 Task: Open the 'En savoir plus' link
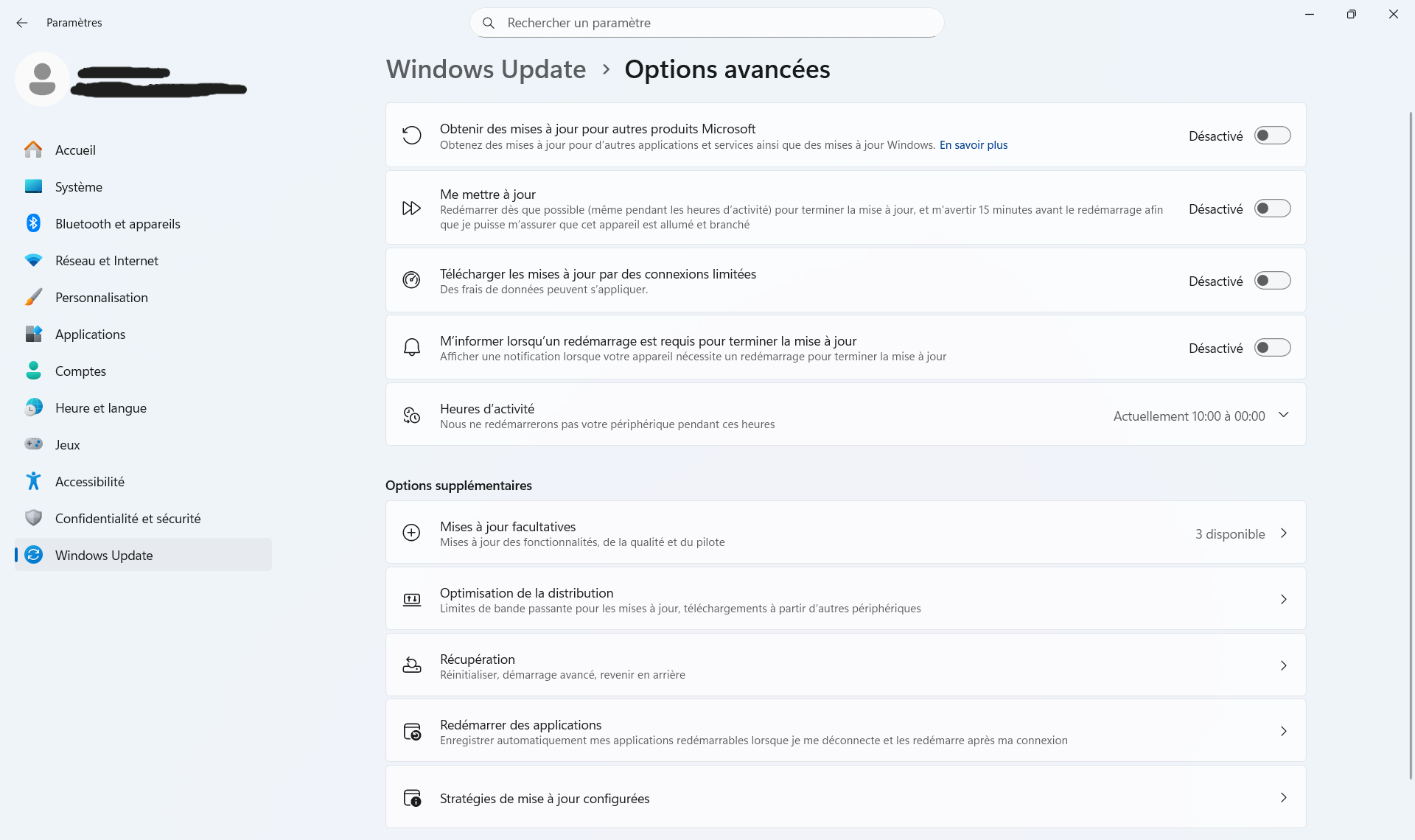pos(974,145)
